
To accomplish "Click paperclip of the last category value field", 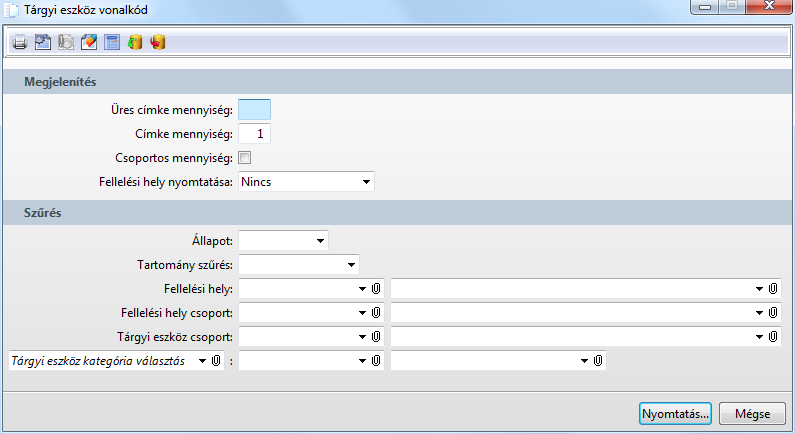I will pos(598,360).
